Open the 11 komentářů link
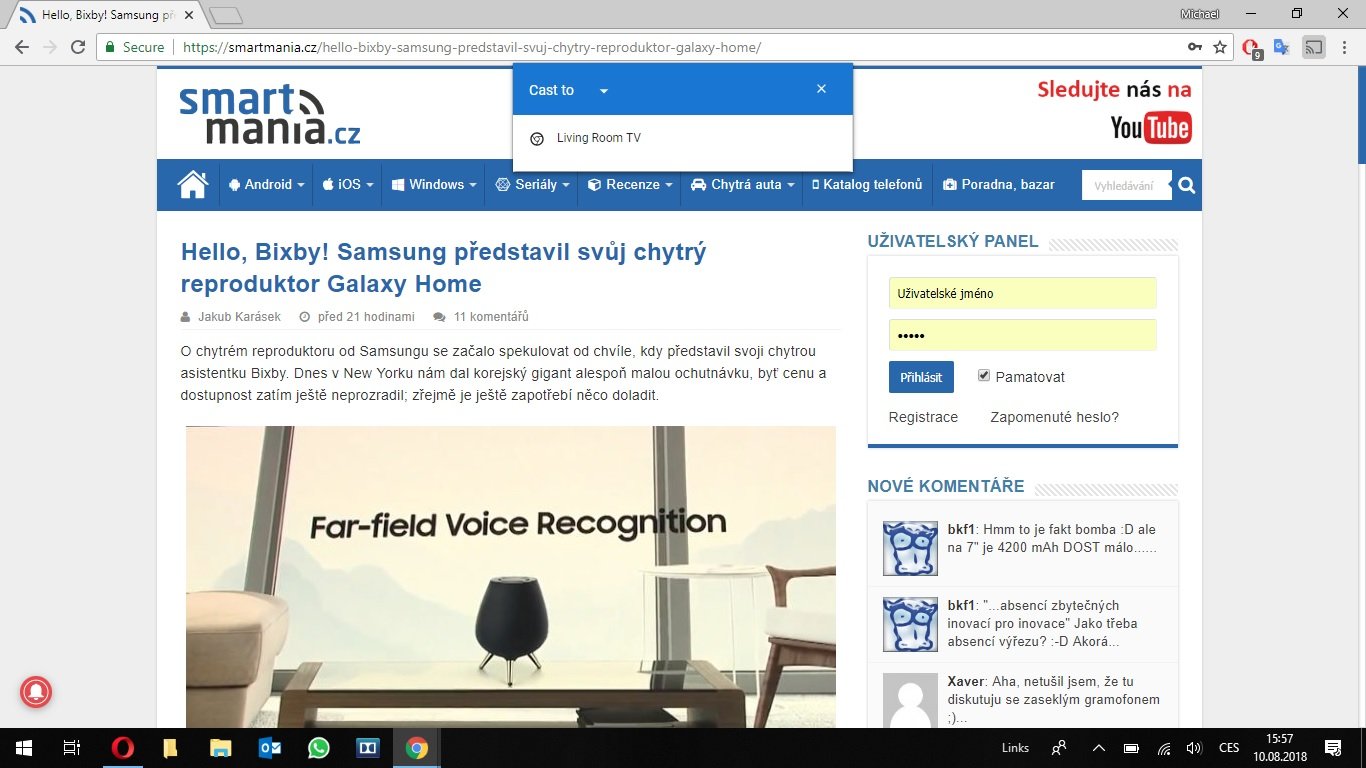The width and height of the screenshot is (1366, 768). (490, 317)
